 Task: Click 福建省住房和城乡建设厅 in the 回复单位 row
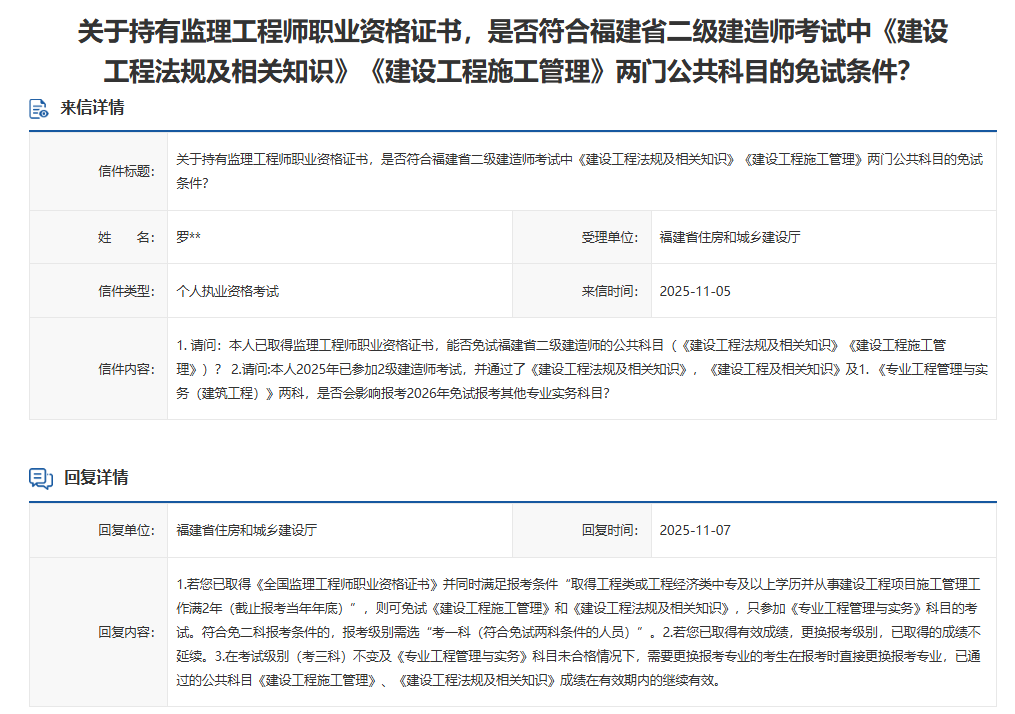tap(247, 530)
